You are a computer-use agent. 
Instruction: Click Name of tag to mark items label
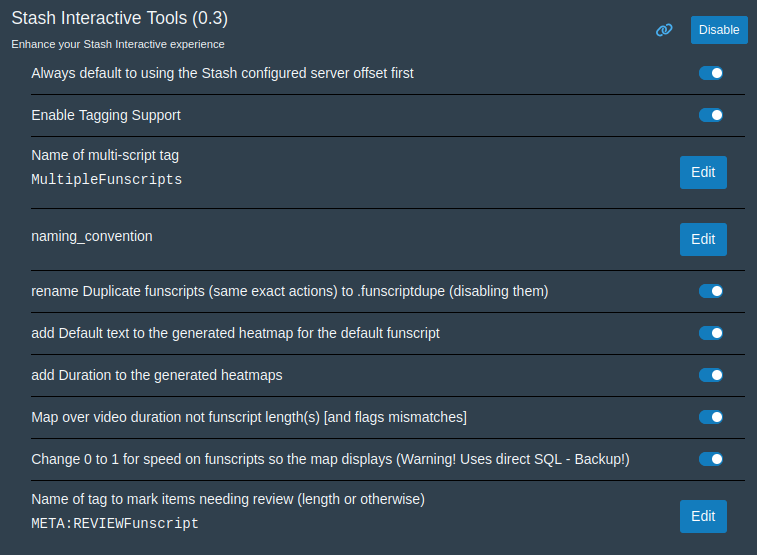pos(228,498)
